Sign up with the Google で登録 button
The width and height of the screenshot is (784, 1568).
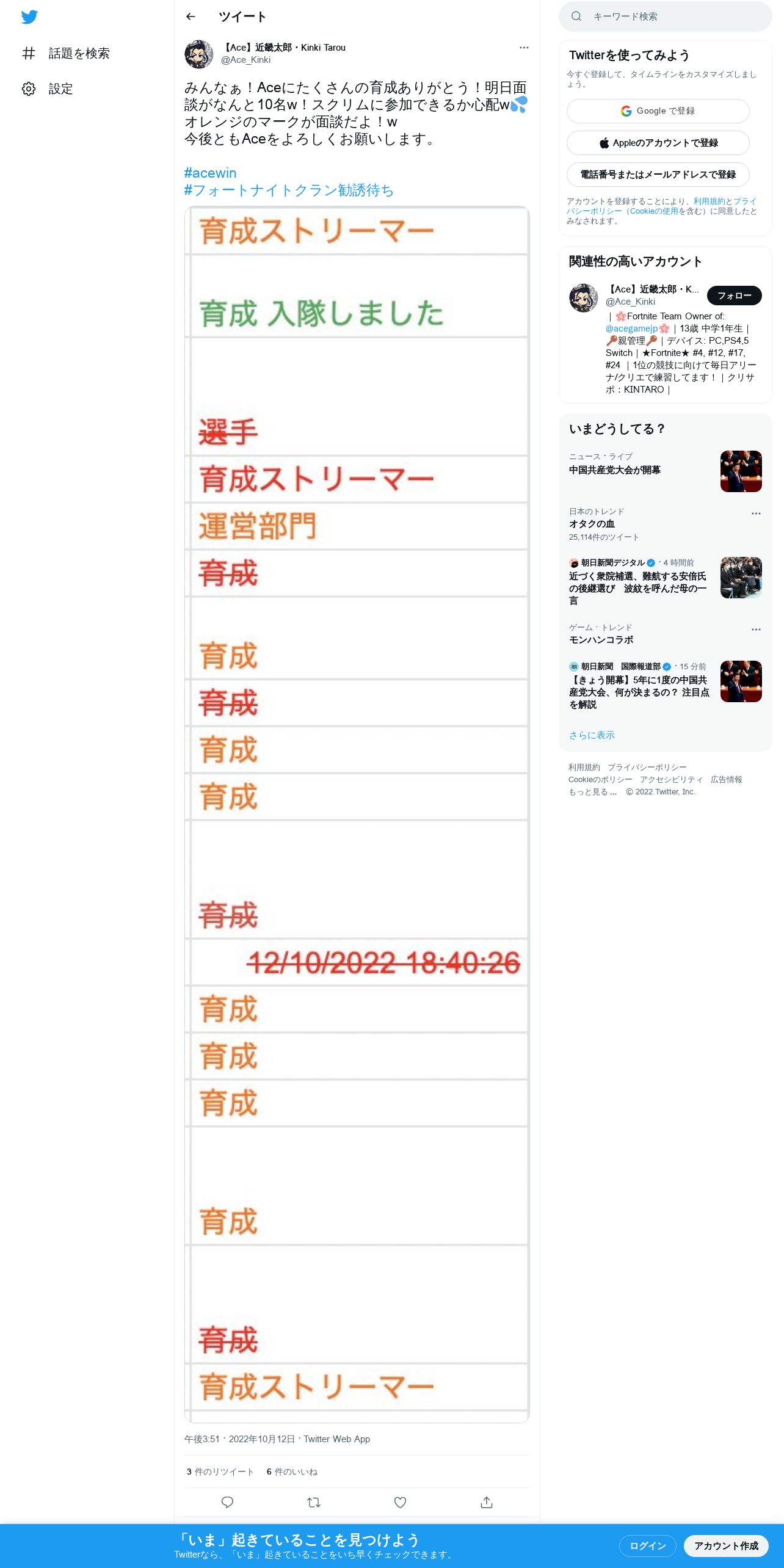coord(658,111)
